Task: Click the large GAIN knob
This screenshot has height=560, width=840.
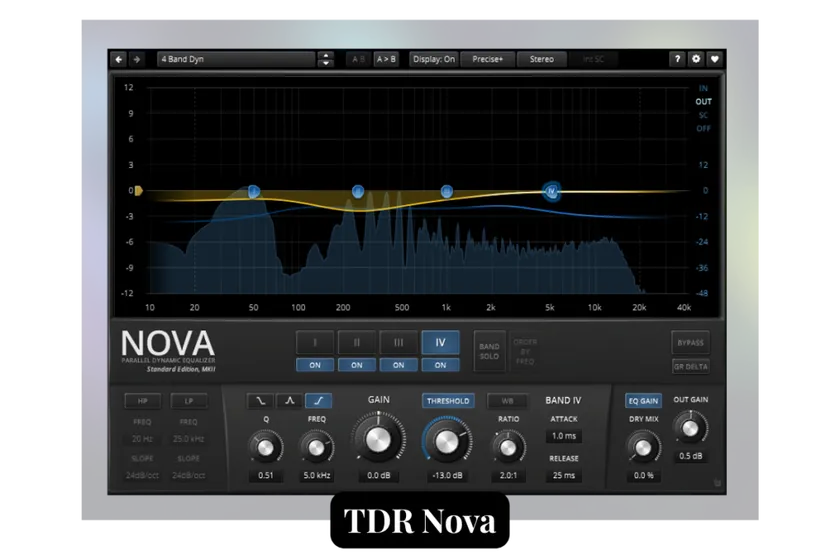Action: (378, 439)
